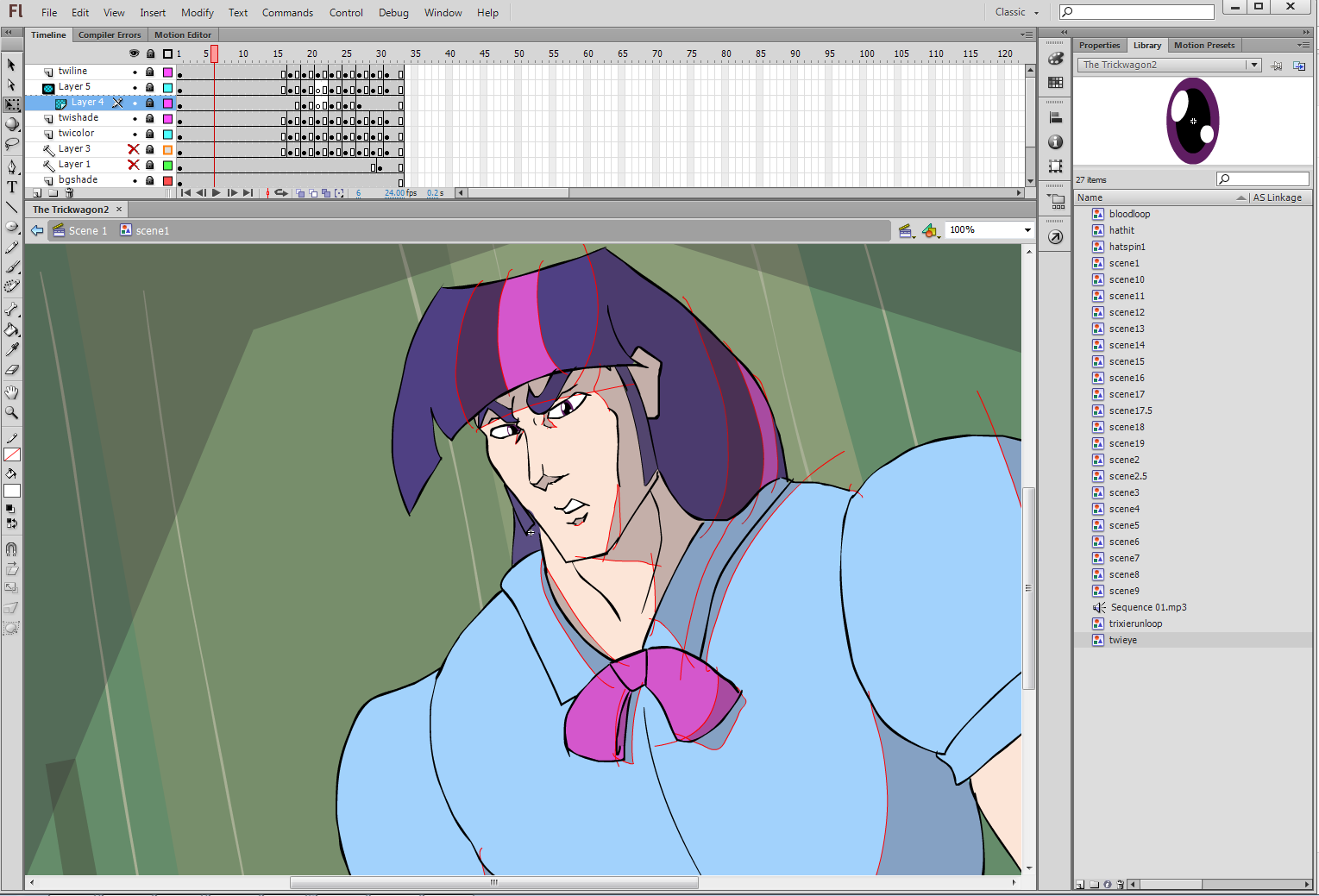
Task: Open the Edit Symbols dropdown
Action: point(931,231)
